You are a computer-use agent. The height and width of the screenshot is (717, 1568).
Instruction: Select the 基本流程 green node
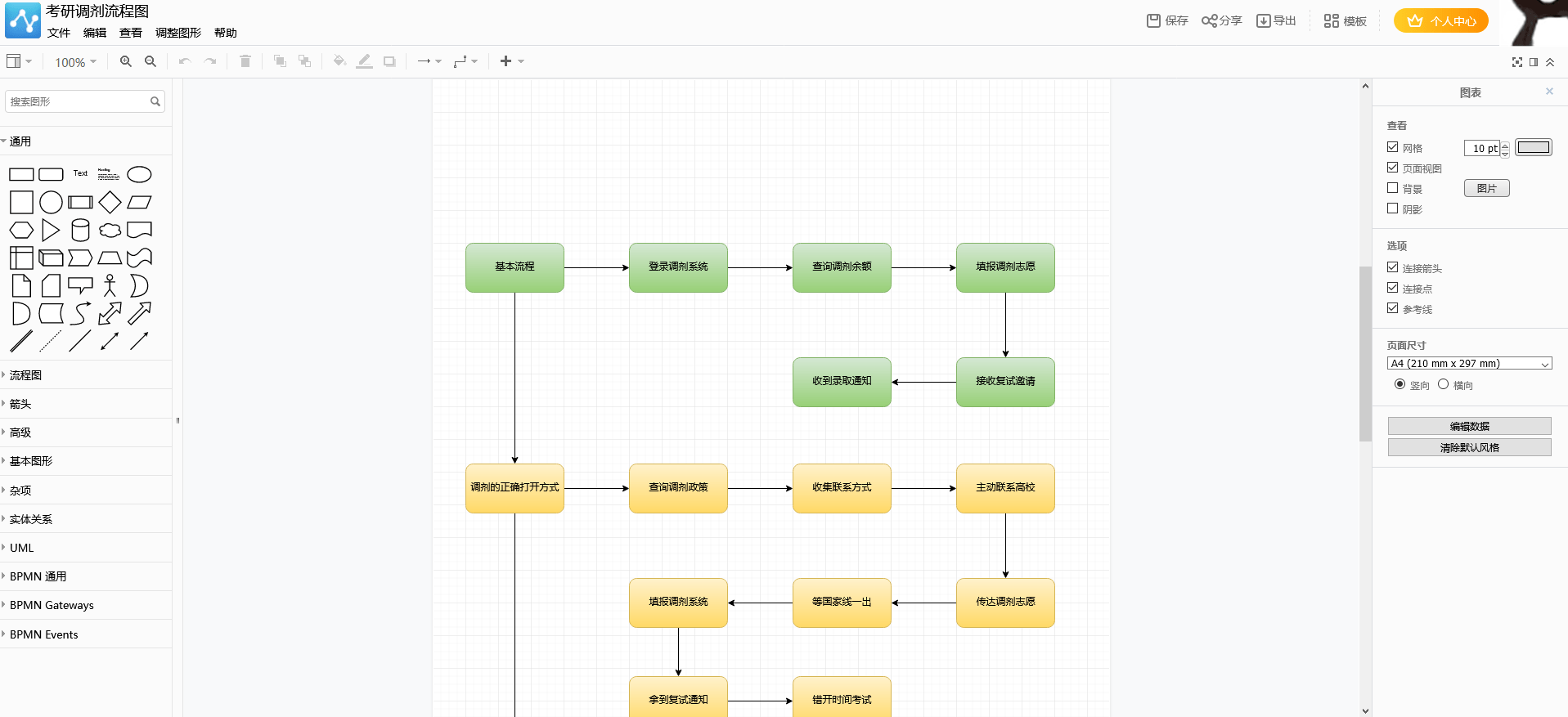pos(514,267)
